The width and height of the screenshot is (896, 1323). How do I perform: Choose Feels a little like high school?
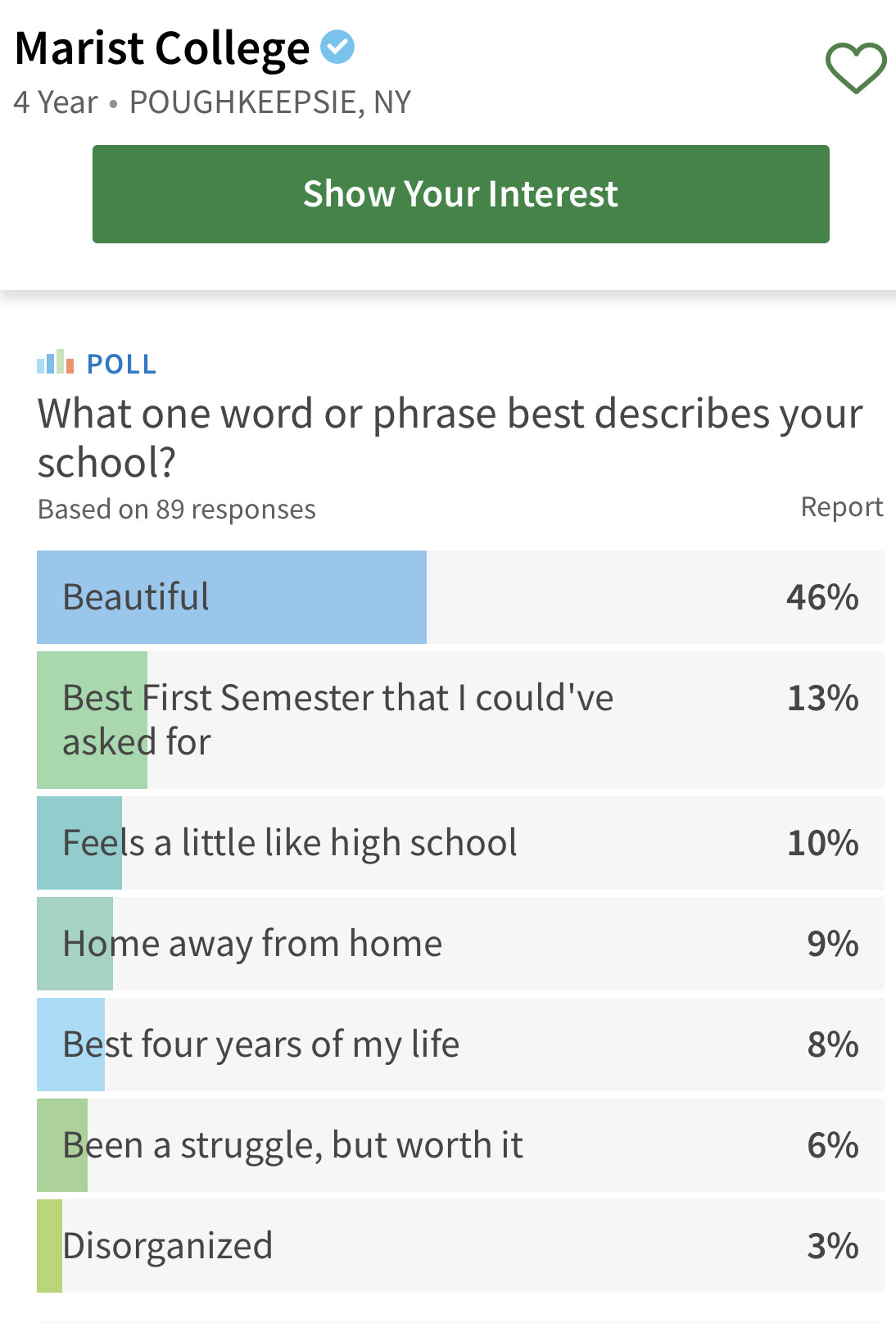coord(460,843)
